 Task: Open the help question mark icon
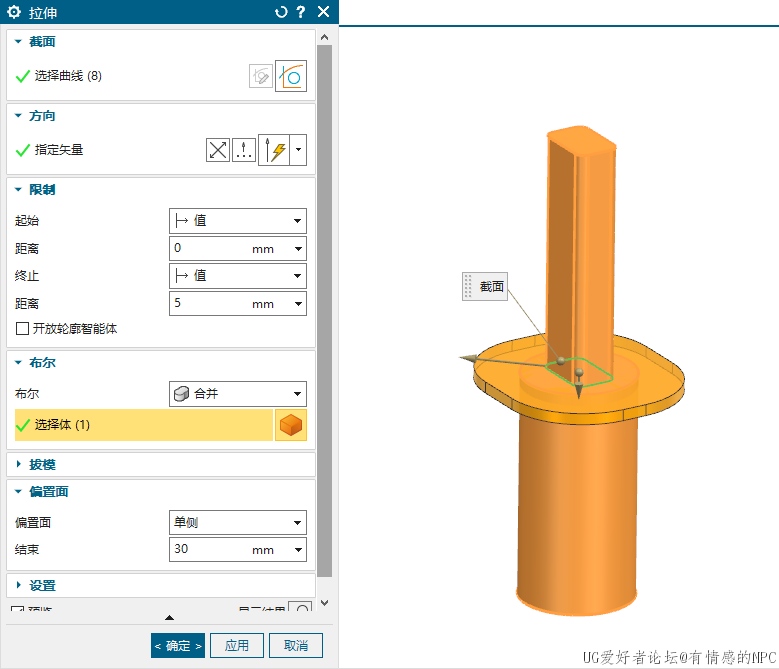(301, 12)
